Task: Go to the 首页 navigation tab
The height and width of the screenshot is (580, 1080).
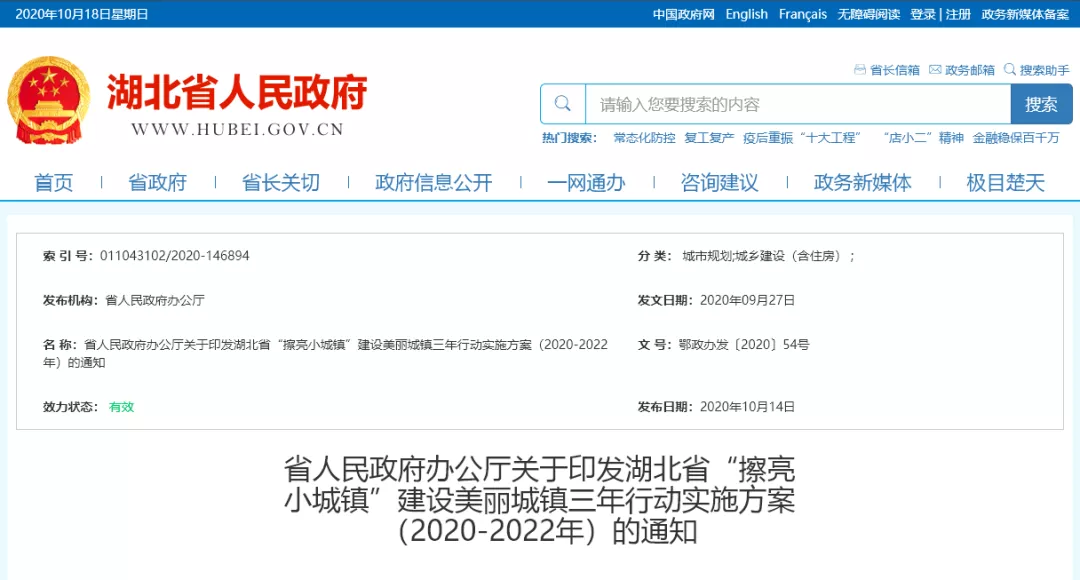Action: 53,182
